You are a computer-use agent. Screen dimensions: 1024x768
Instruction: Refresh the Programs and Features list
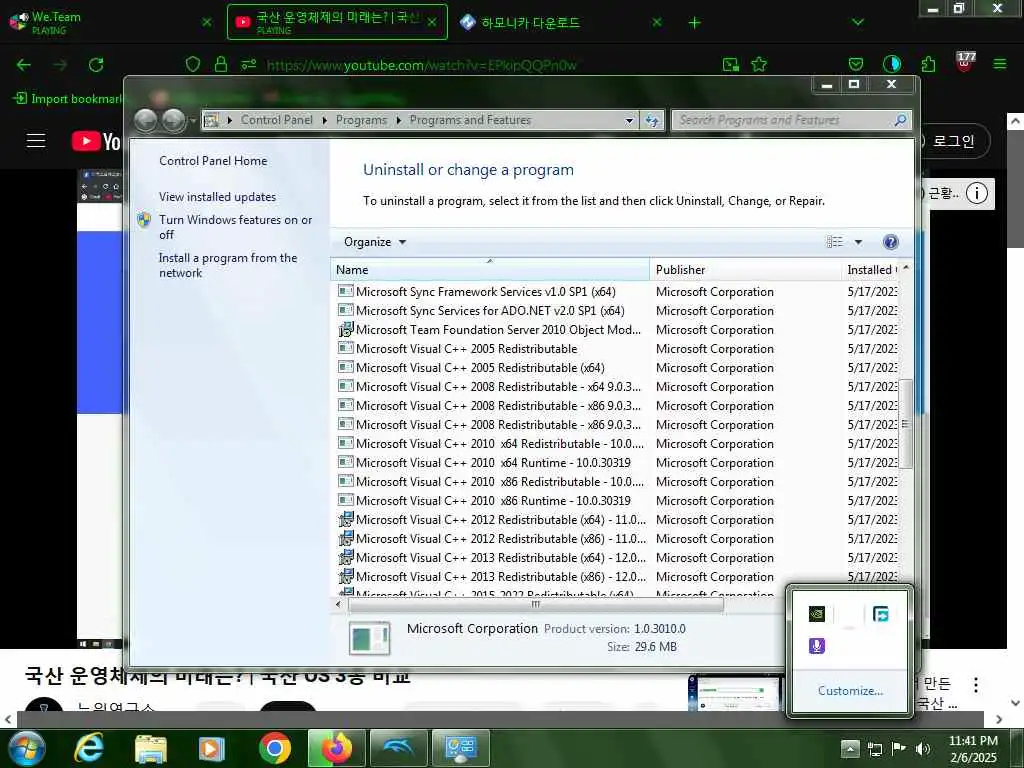click(x=652, y=121)
